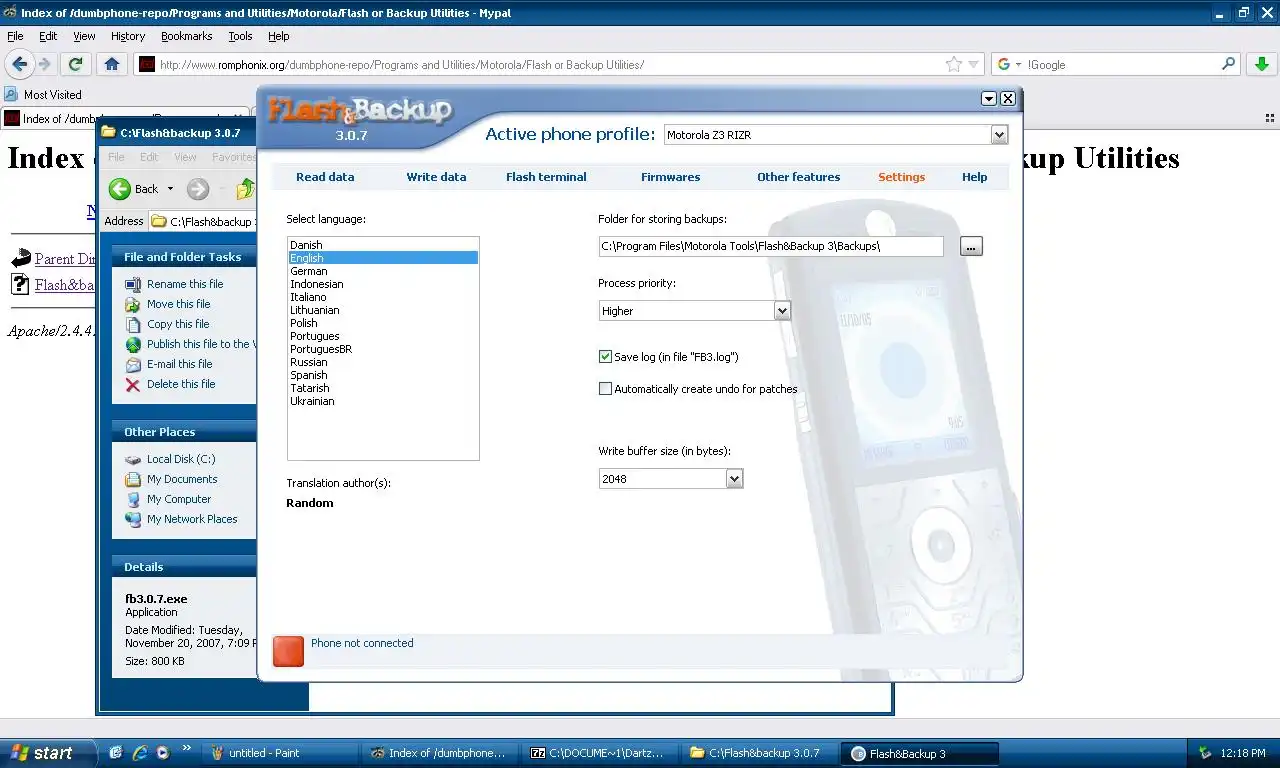The image size is (1280, 768).
Task: Click the E-mail this file icon
Action: (133, 364)
